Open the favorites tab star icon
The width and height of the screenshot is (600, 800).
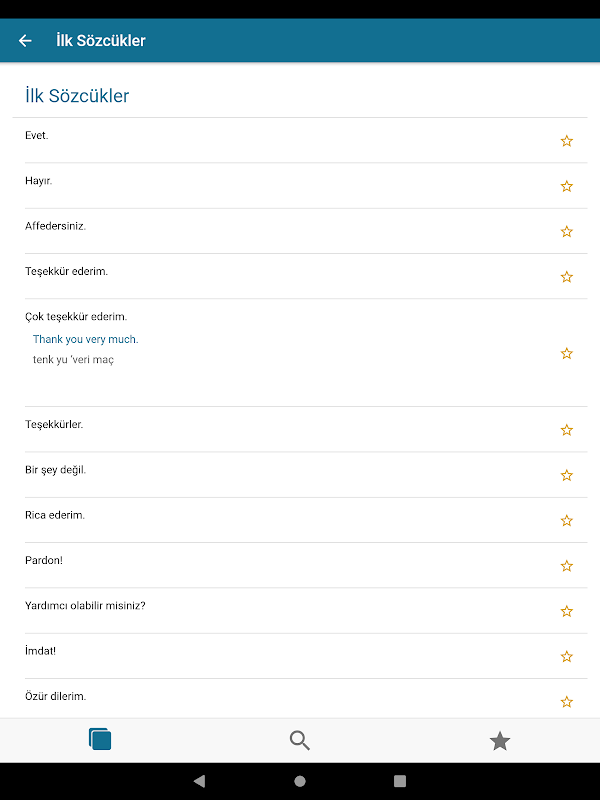point(500,741)
